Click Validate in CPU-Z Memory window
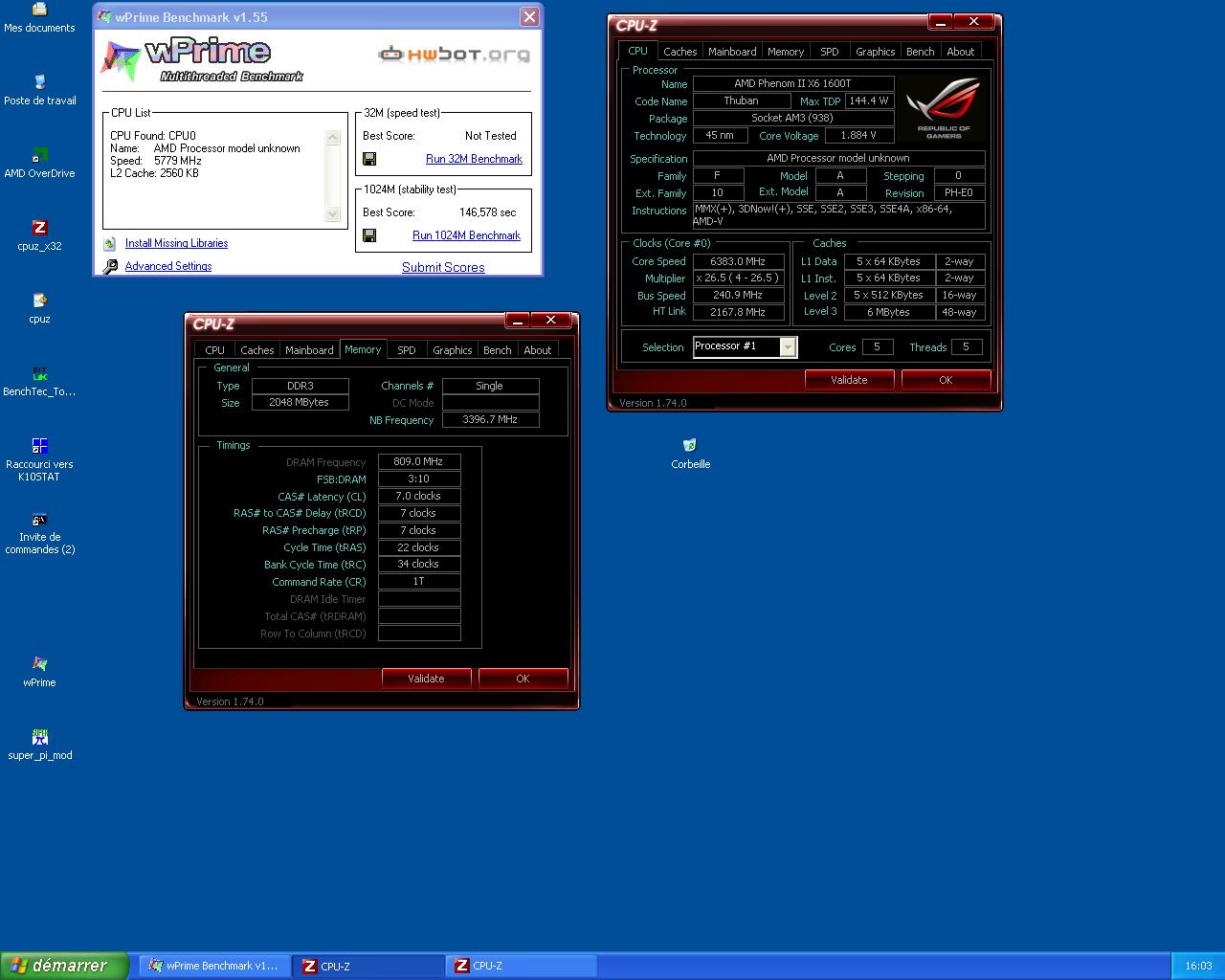Image resolution: width=1225 pixels, height=980 pixels. 426,679
